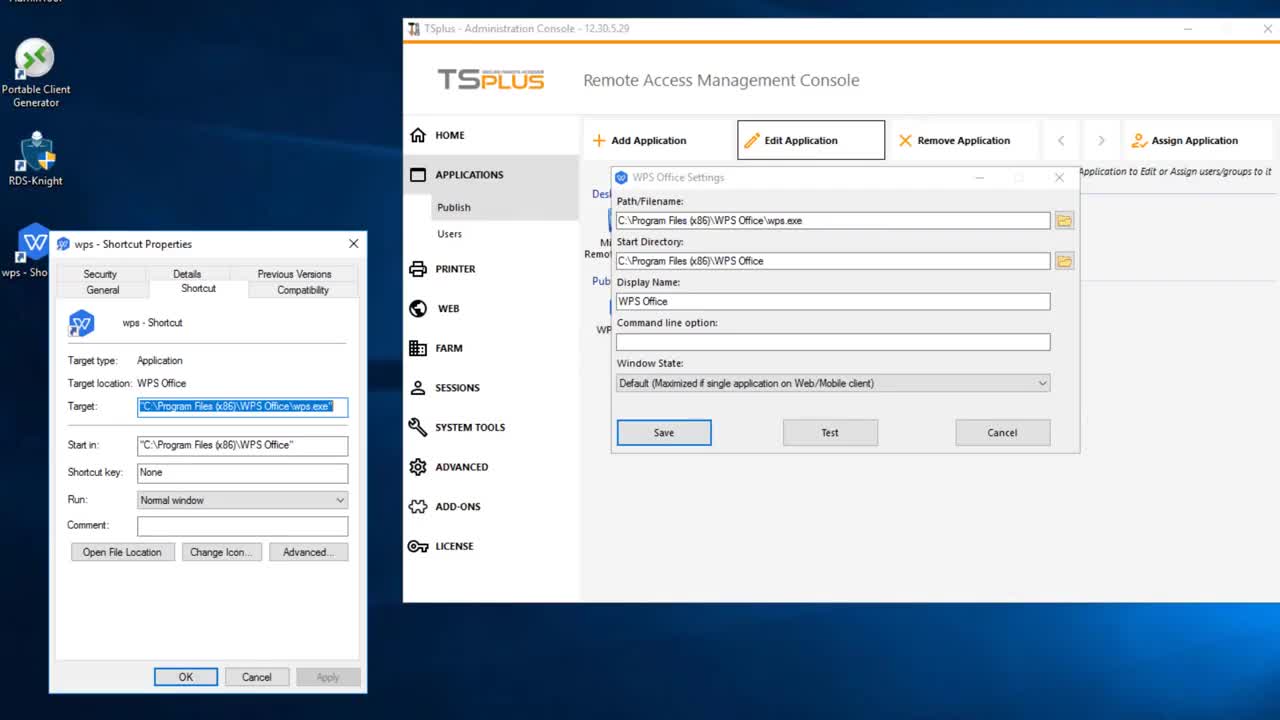Click the Home house icon in sidebar
Screen dimensions: 1280x720
[x=418, y=135]
